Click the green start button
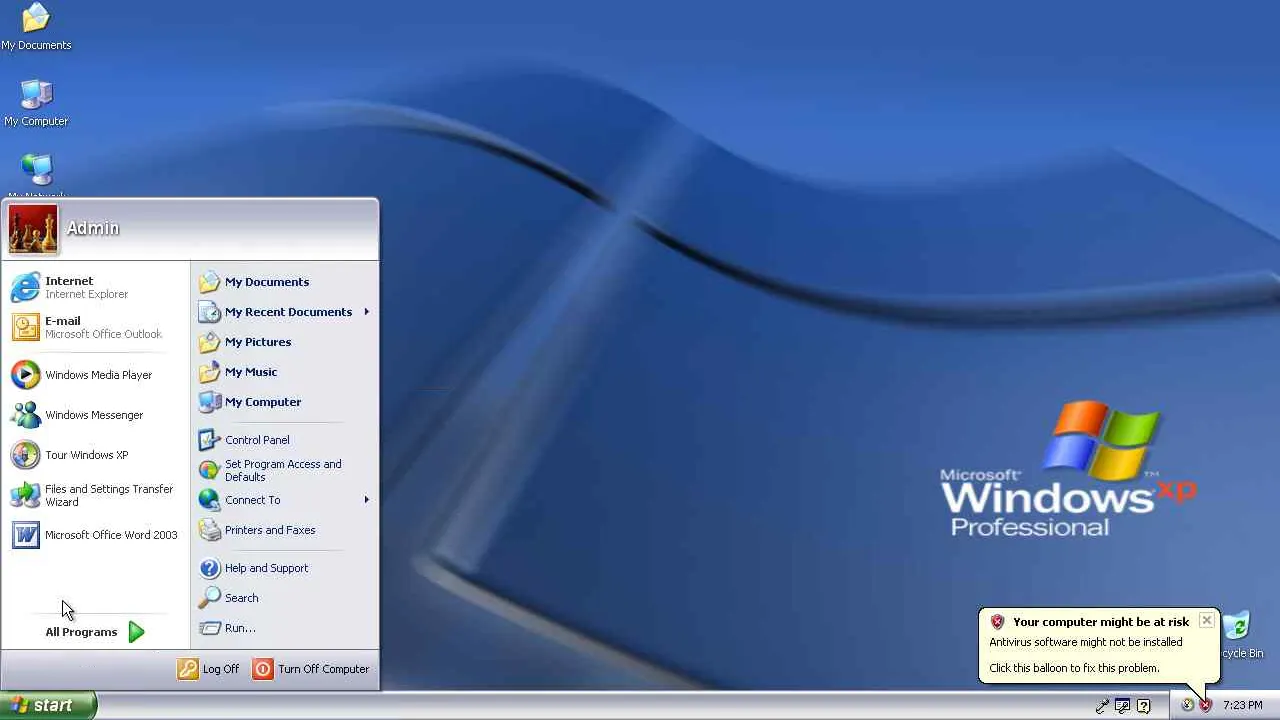 [x=48, y=705]
